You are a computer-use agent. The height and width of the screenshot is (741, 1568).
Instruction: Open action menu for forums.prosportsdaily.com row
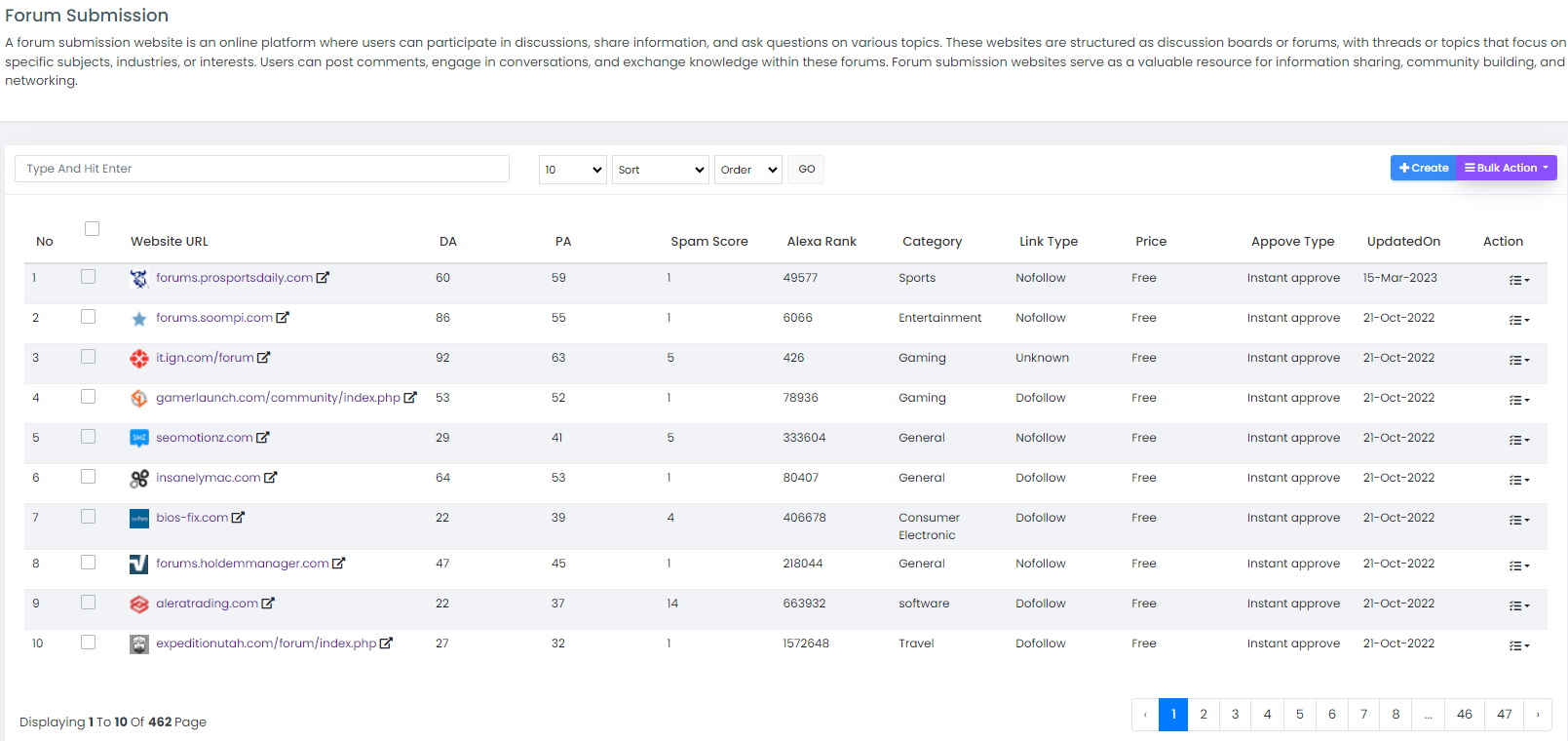point(1519,280)
